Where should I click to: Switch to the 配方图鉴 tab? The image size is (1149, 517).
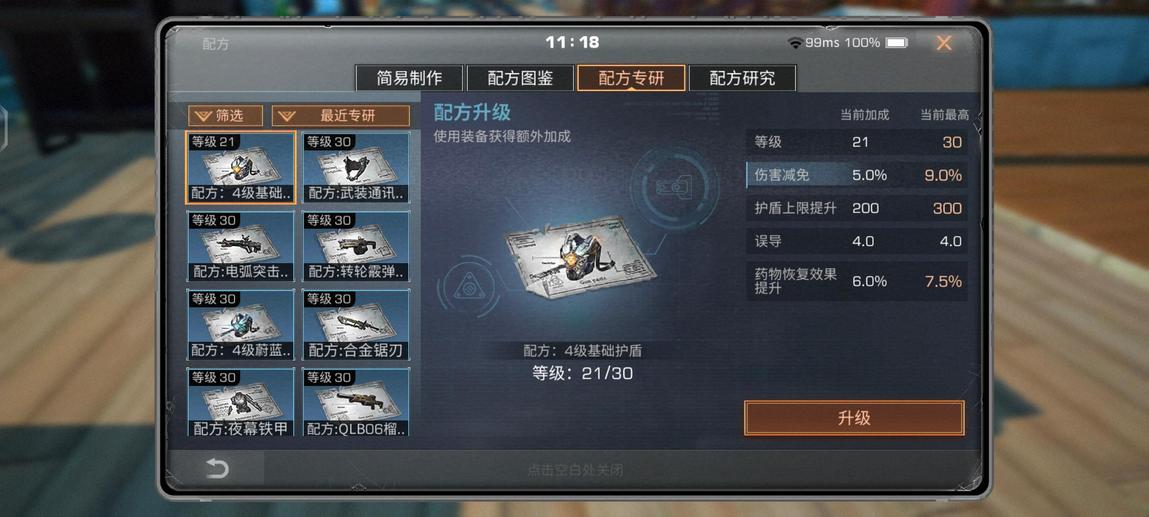[x=520, y=78]
